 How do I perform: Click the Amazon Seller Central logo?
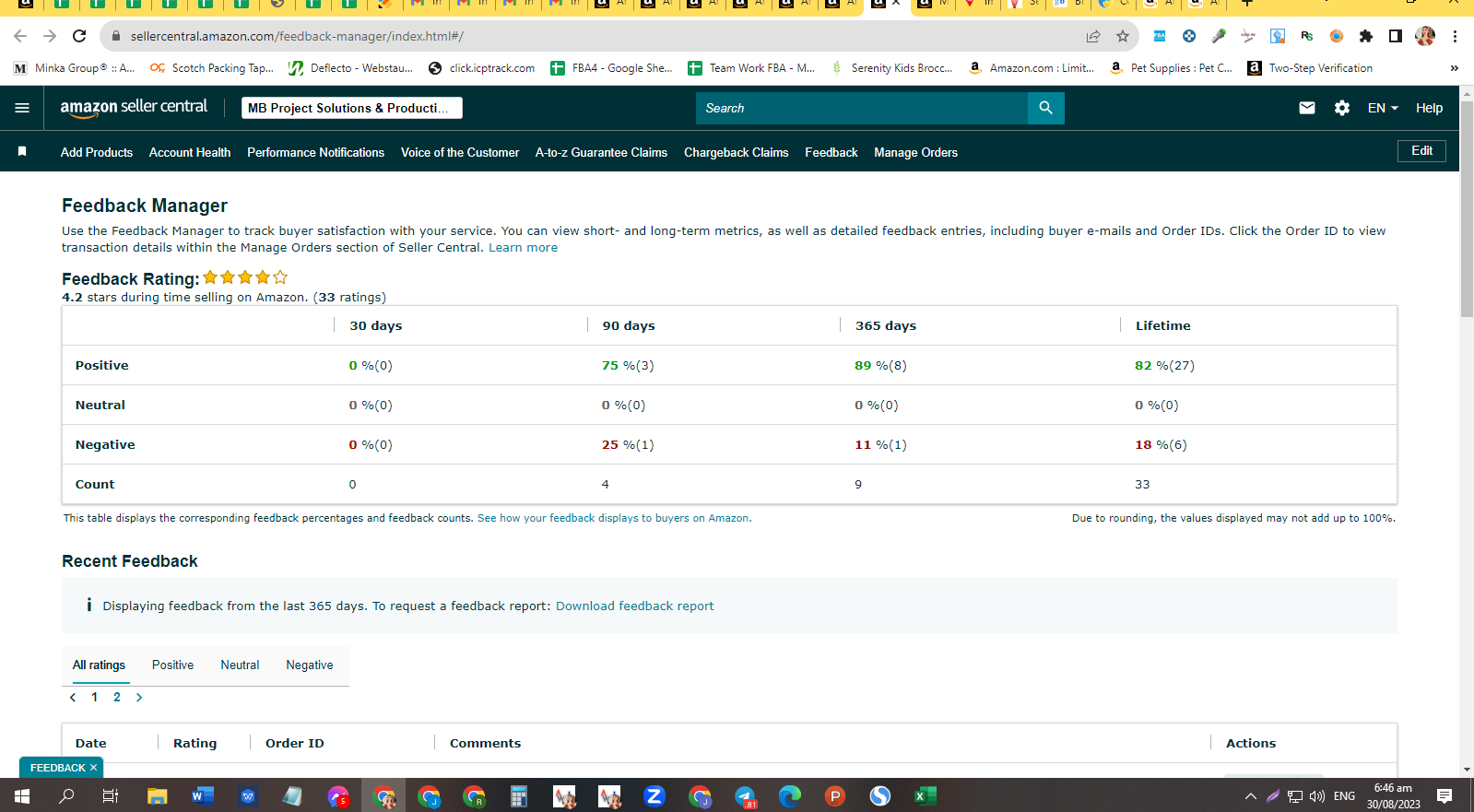tap(134, 108)
